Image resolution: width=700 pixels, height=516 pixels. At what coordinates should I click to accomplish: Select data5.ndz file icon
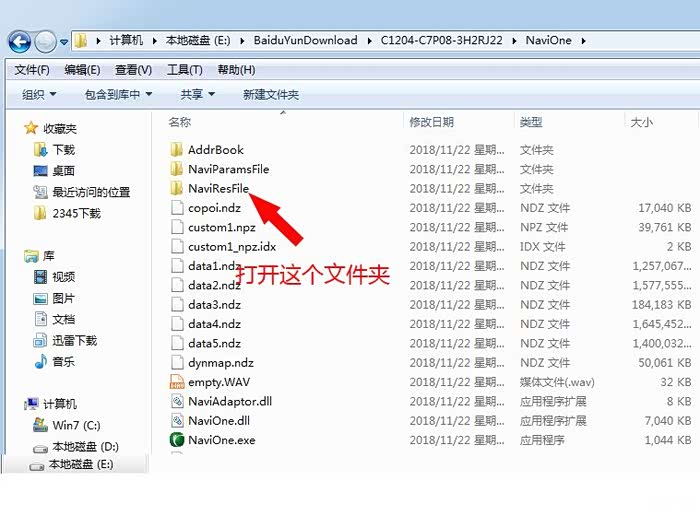[177, 343]
